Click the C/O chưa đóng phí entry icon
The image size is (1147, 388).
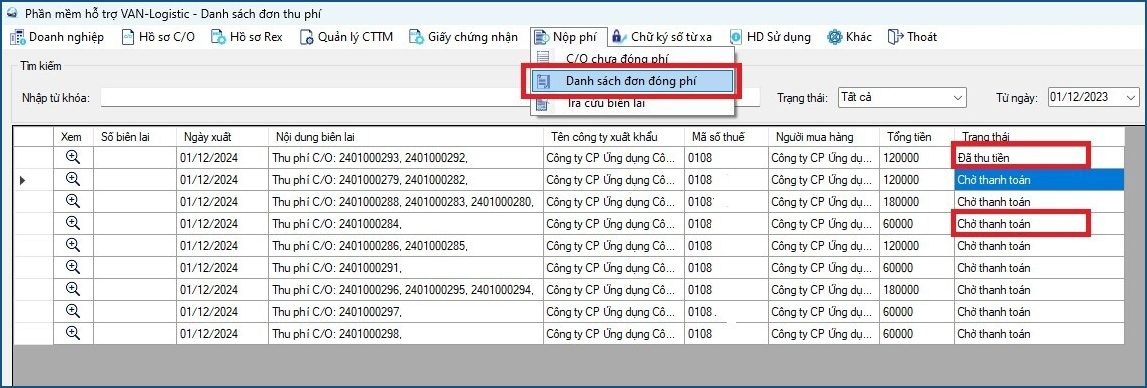(x=542, y=59)
